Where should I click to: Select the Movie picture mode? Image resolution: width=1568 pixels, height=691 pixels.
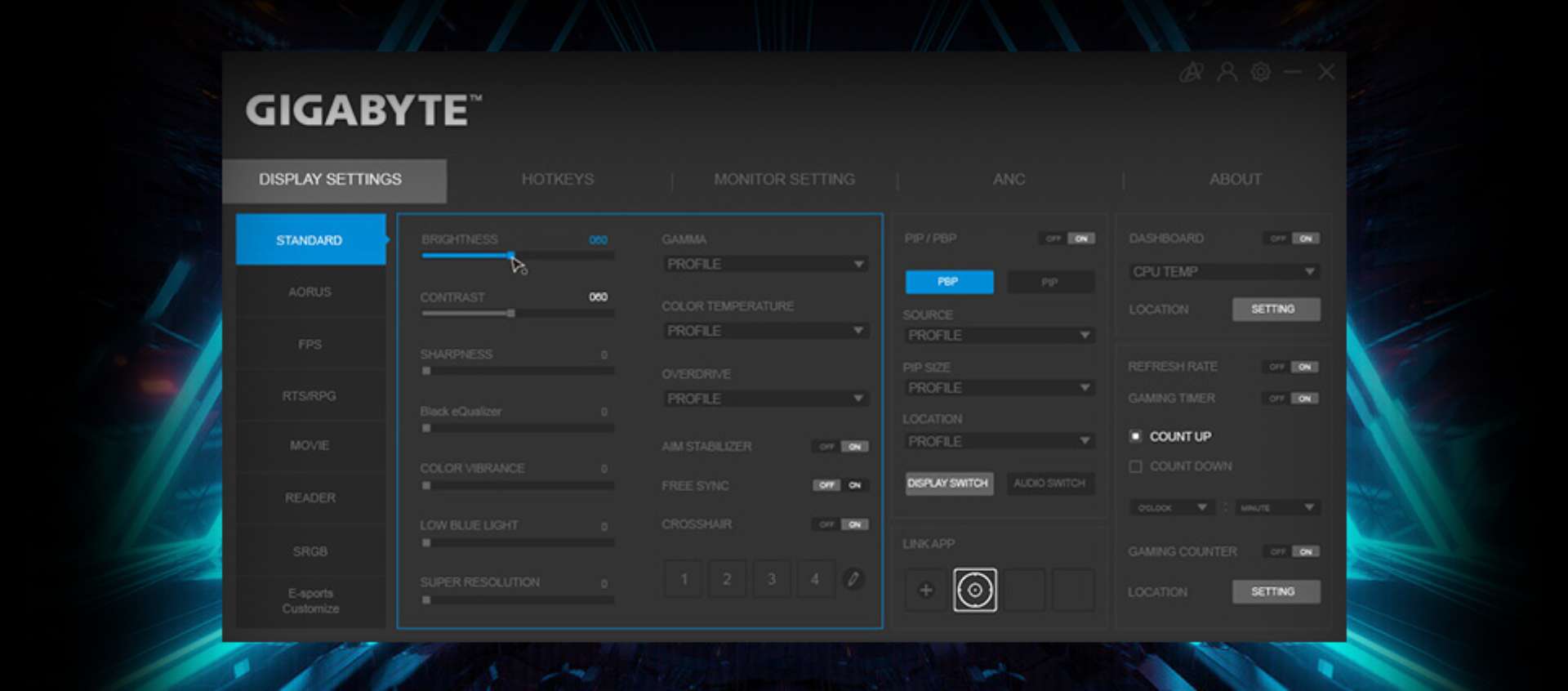pos(310,445)
